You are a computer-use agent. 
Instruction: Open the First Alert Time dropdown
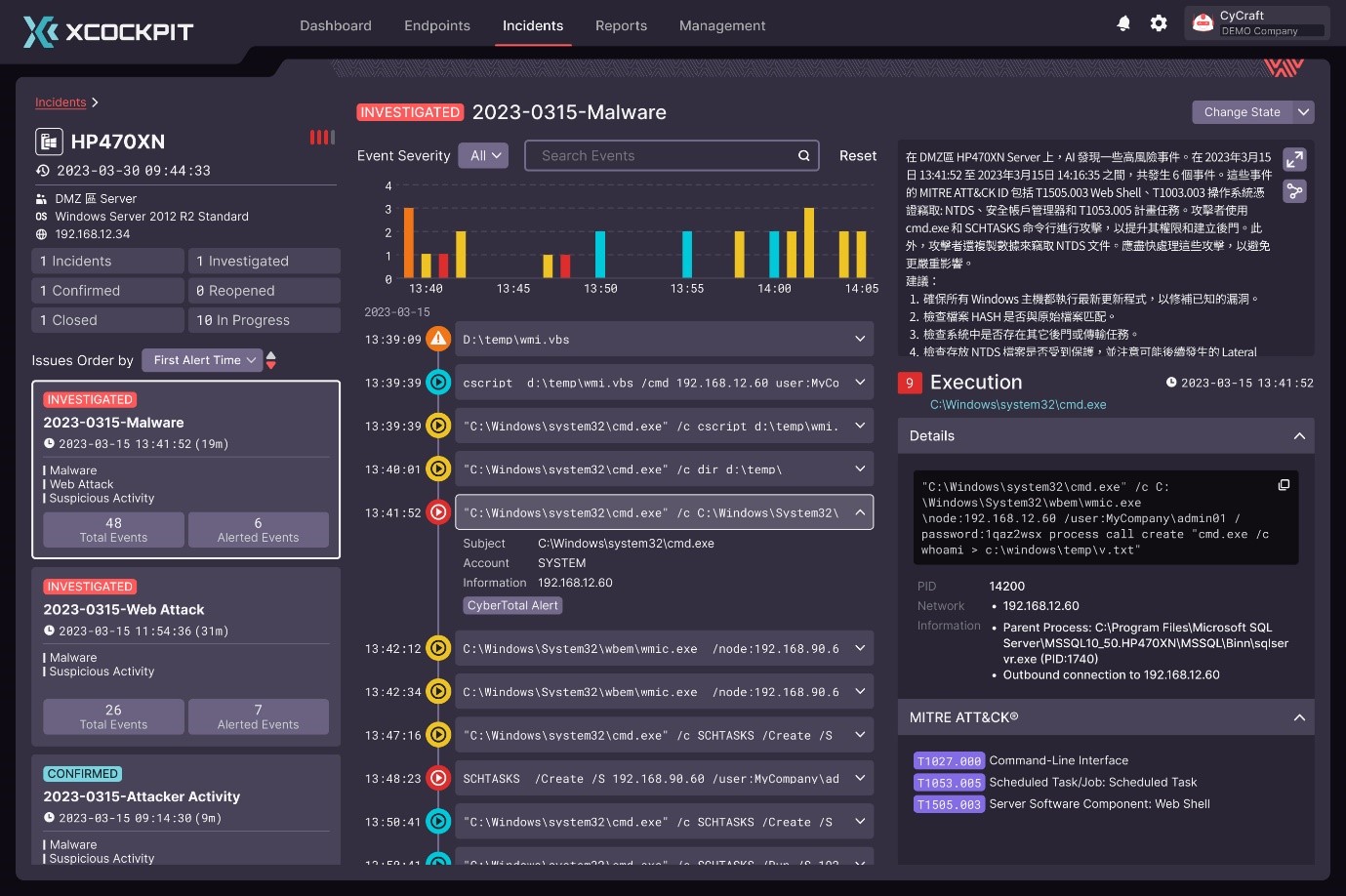pyautogui.click(x=203, y=360)
